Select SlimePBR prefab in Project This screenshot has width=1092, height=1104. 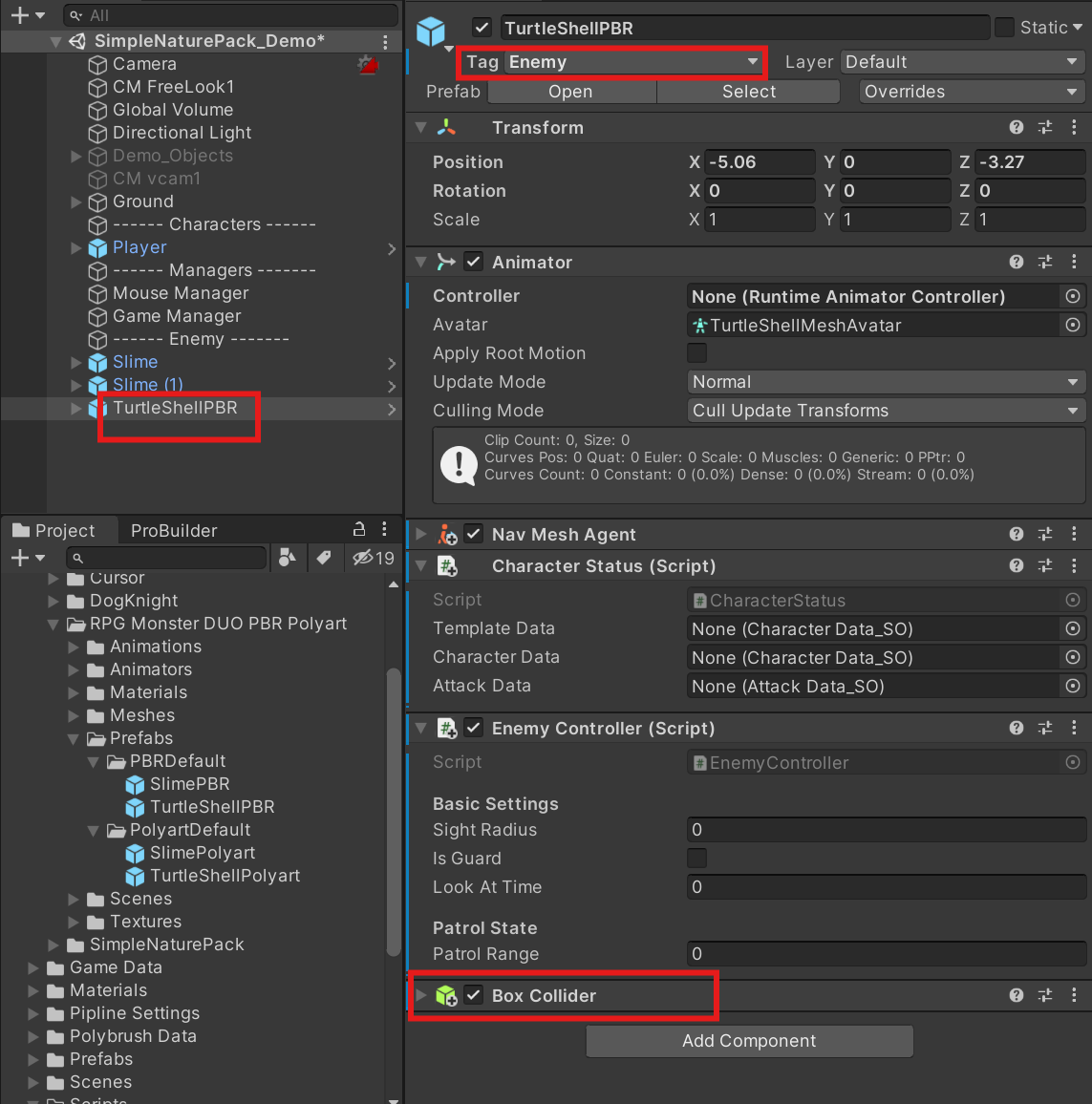189,784
